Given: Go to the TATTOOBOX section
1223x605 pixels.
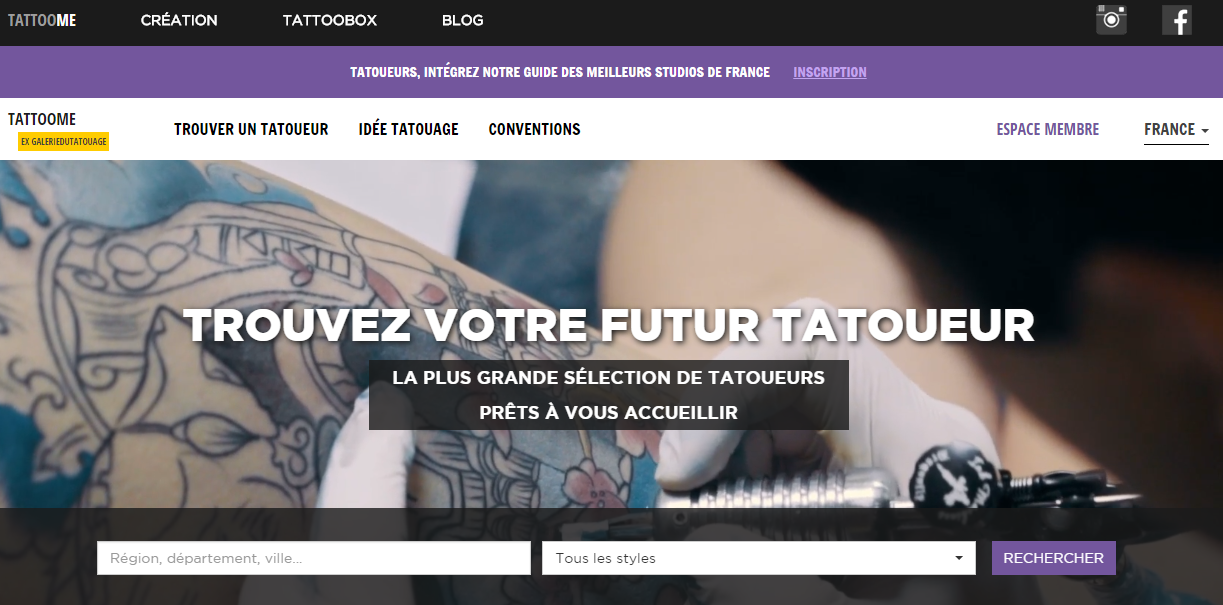Looking at the screenshot, I should 329,20.
